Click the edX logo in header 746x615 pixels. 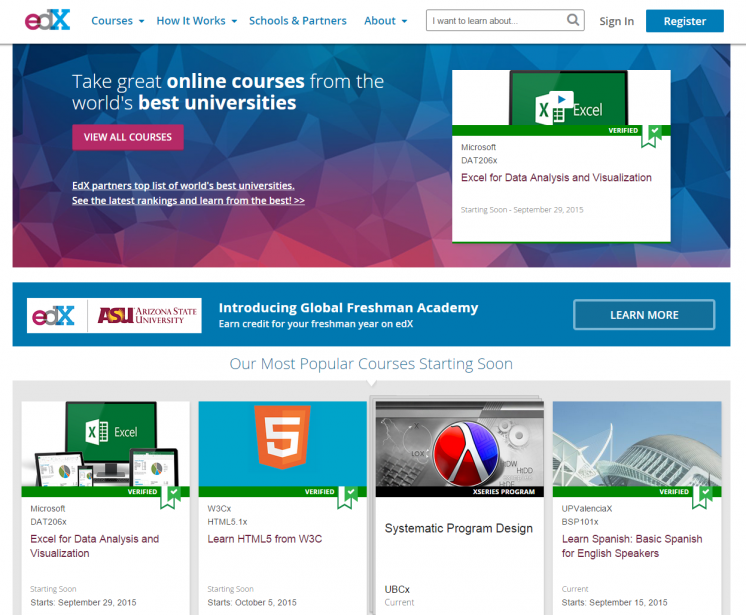[x=48, y=20]
